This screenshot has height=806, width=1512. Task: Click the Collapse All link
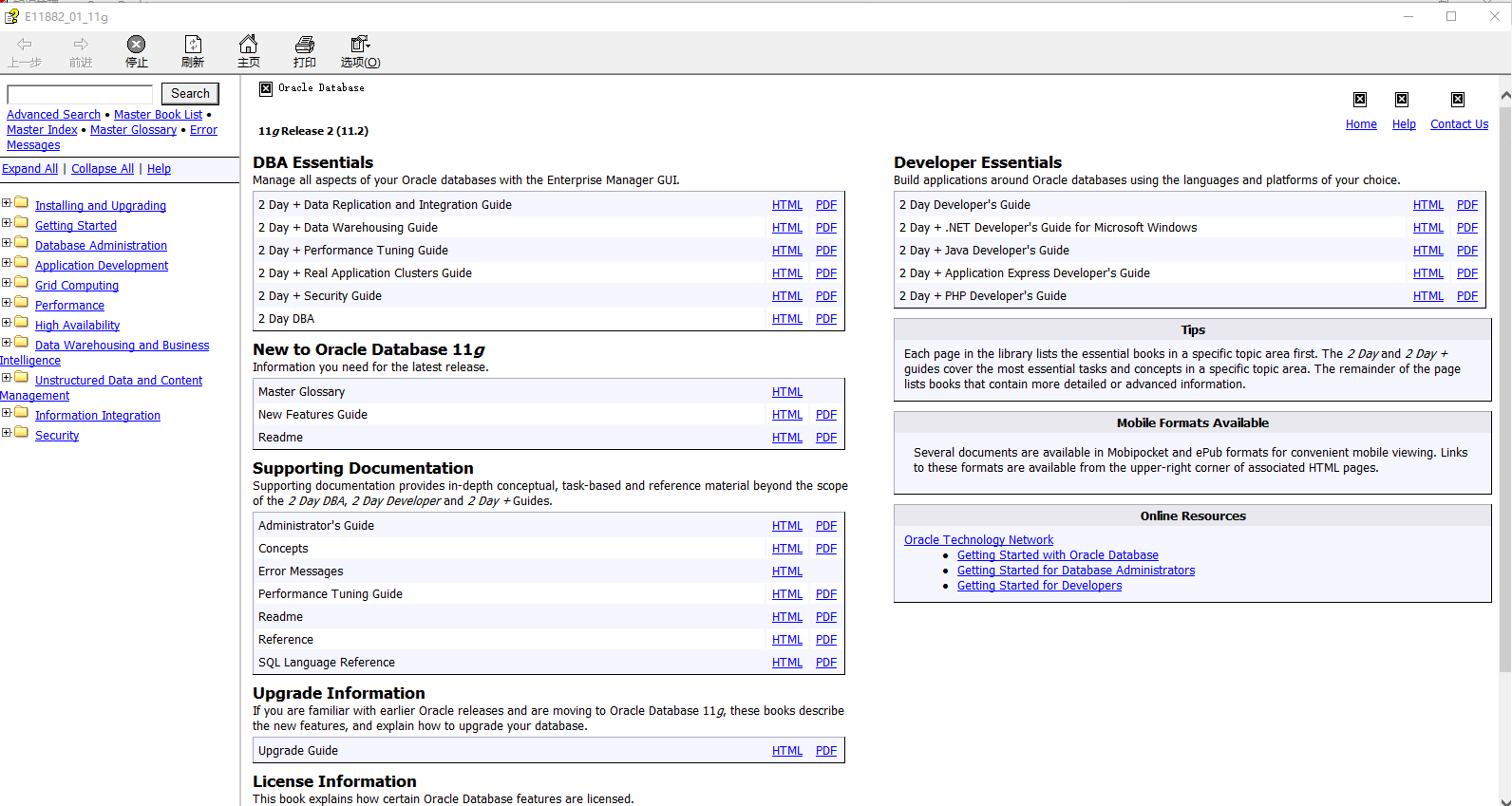(103, 169)
